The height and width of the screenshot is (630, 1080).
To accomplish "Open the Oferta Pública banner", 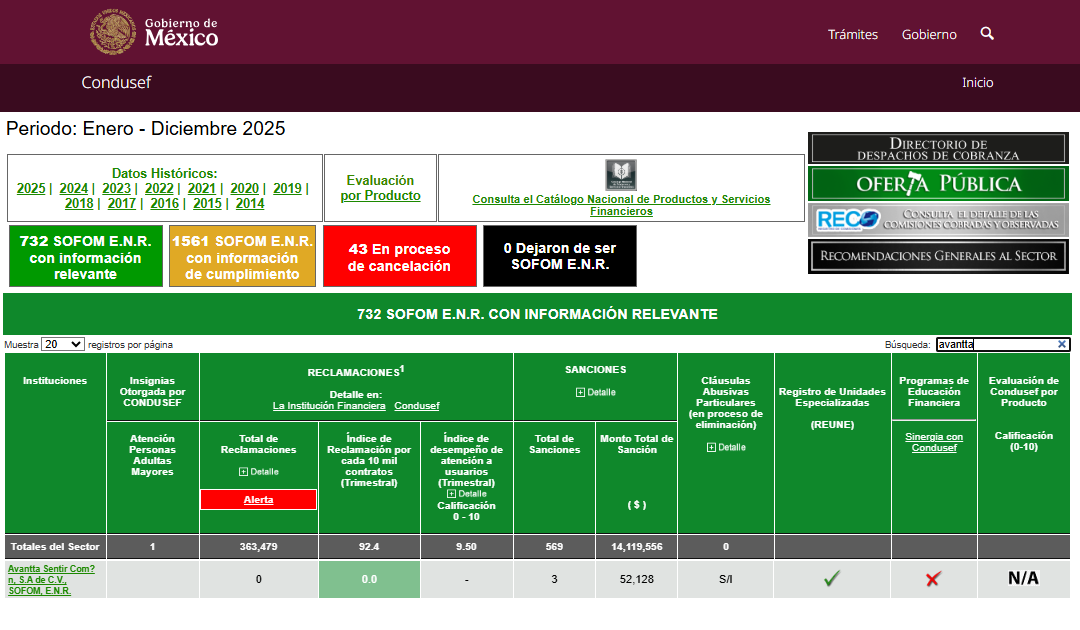I will pyautogui.click(x=938, y=184).
